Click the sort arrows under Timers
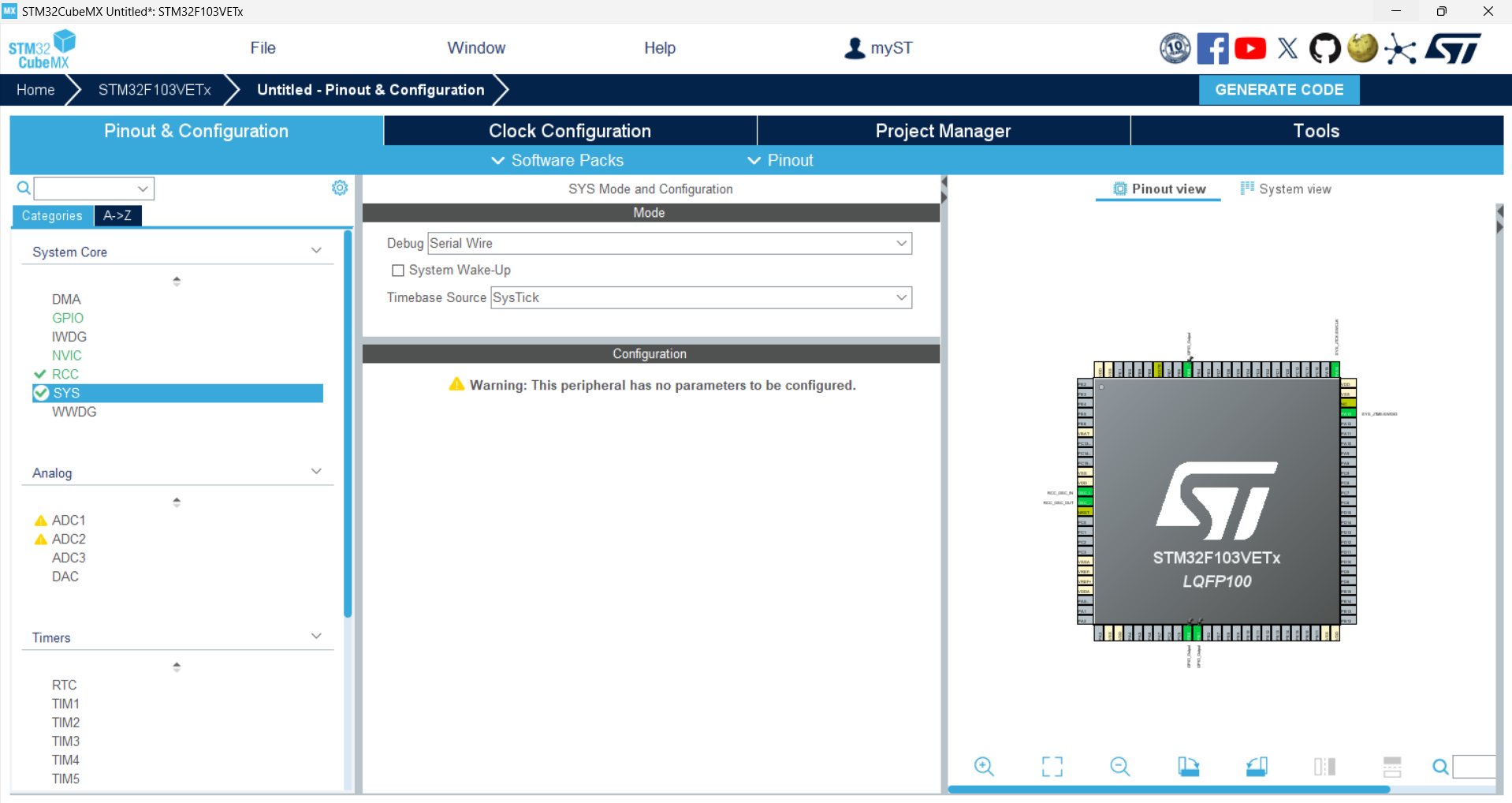1512x803 pixels. point(177,667)
